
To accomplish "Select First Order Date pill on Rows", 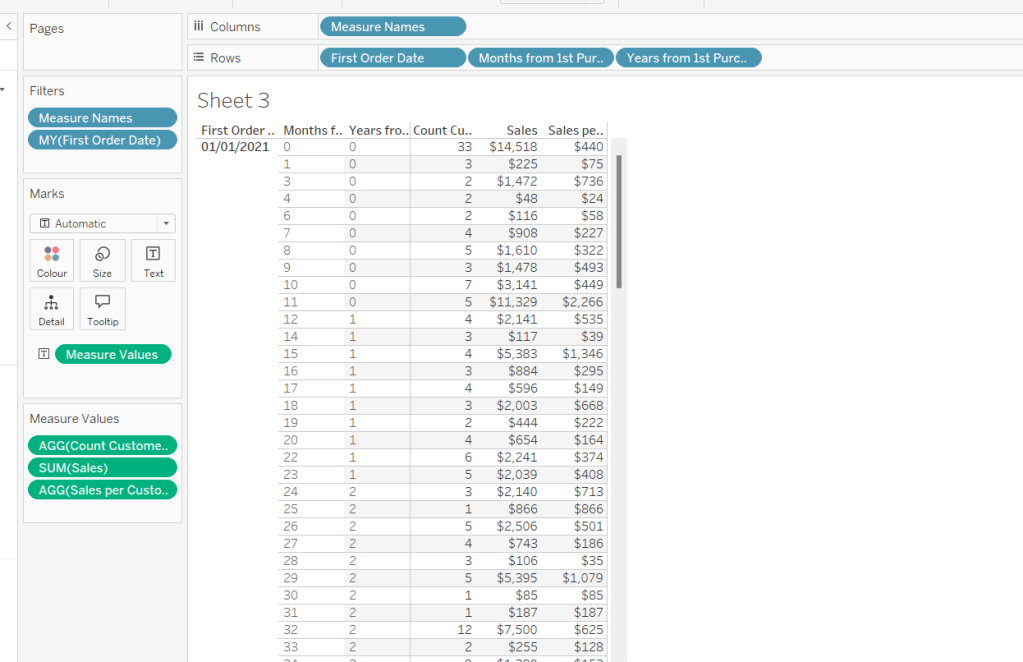I will (x=392, y=58).
